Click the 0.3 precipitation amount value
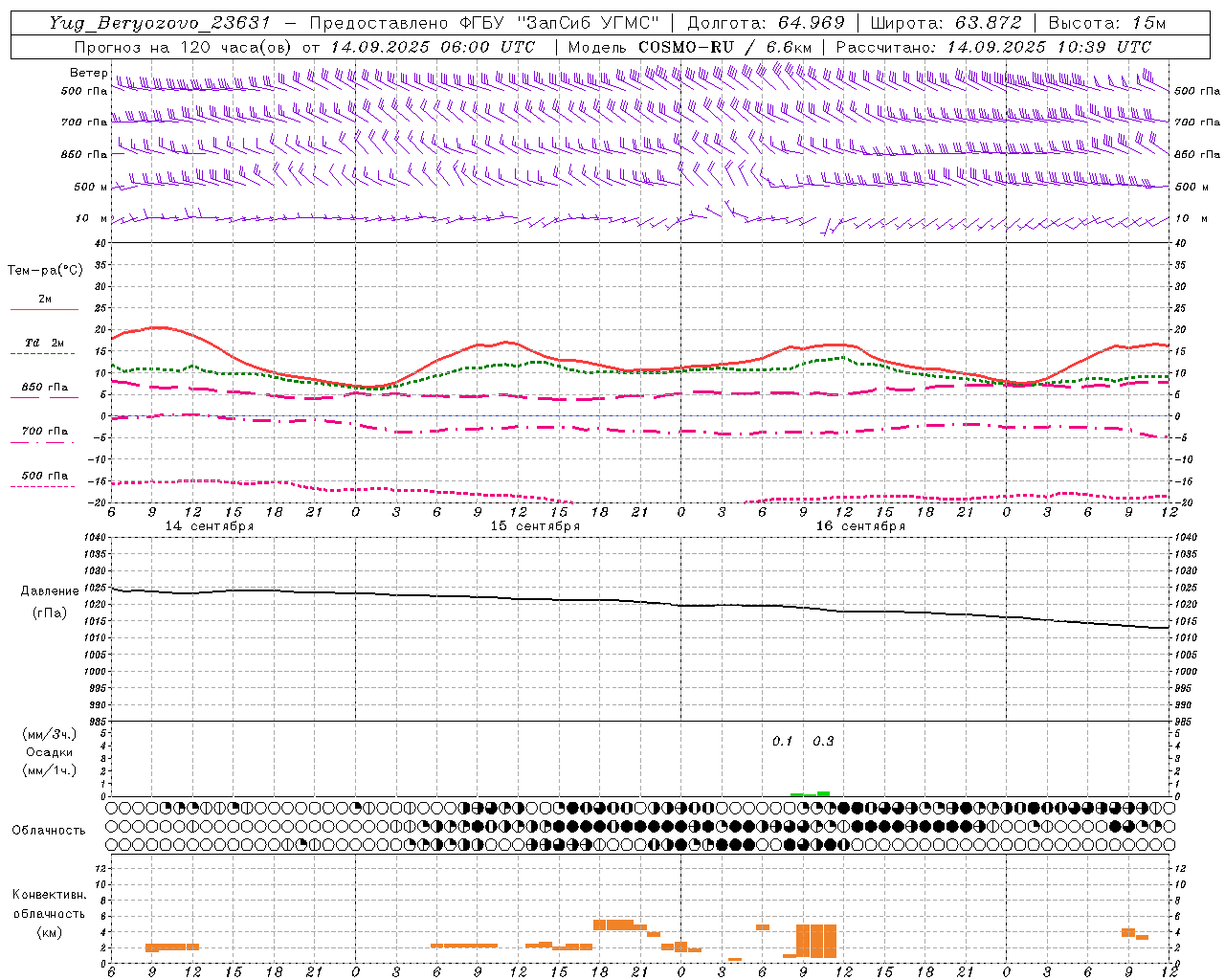 point(823,742)
